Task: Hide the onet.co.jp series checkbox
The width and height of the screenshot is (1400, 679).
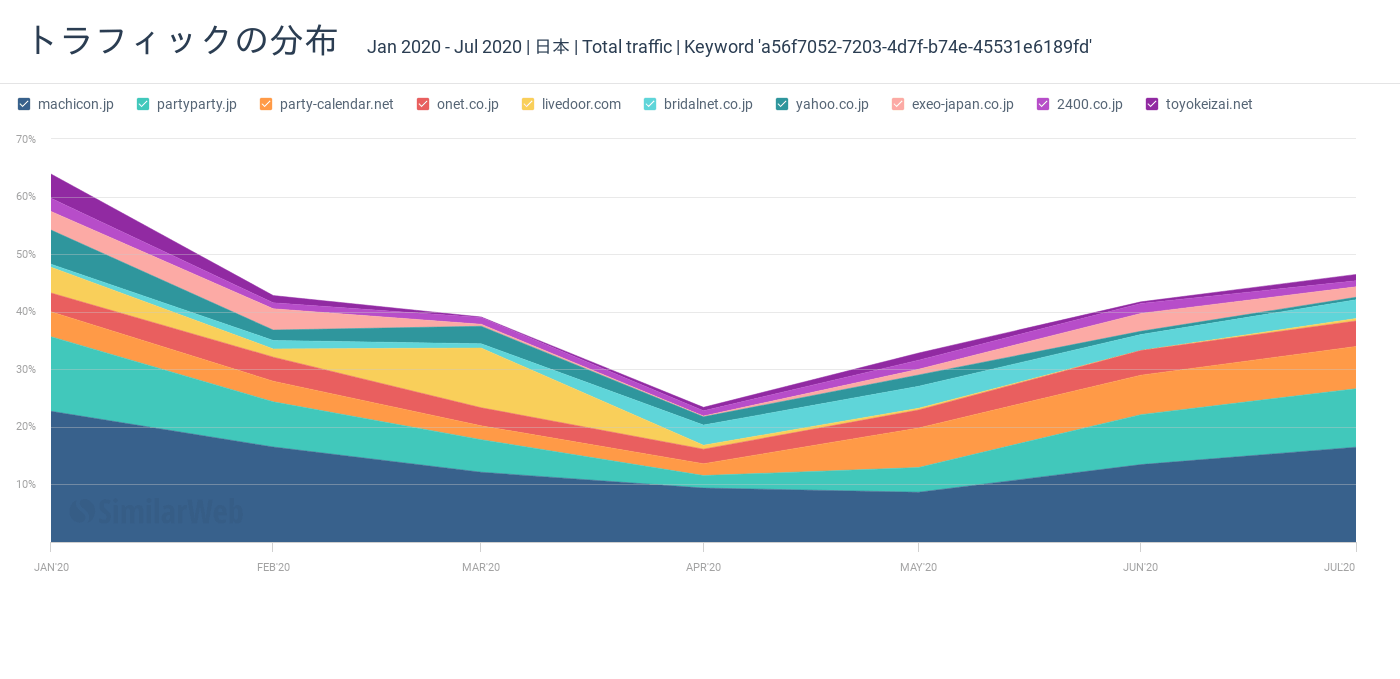Action: pos(423,104)
